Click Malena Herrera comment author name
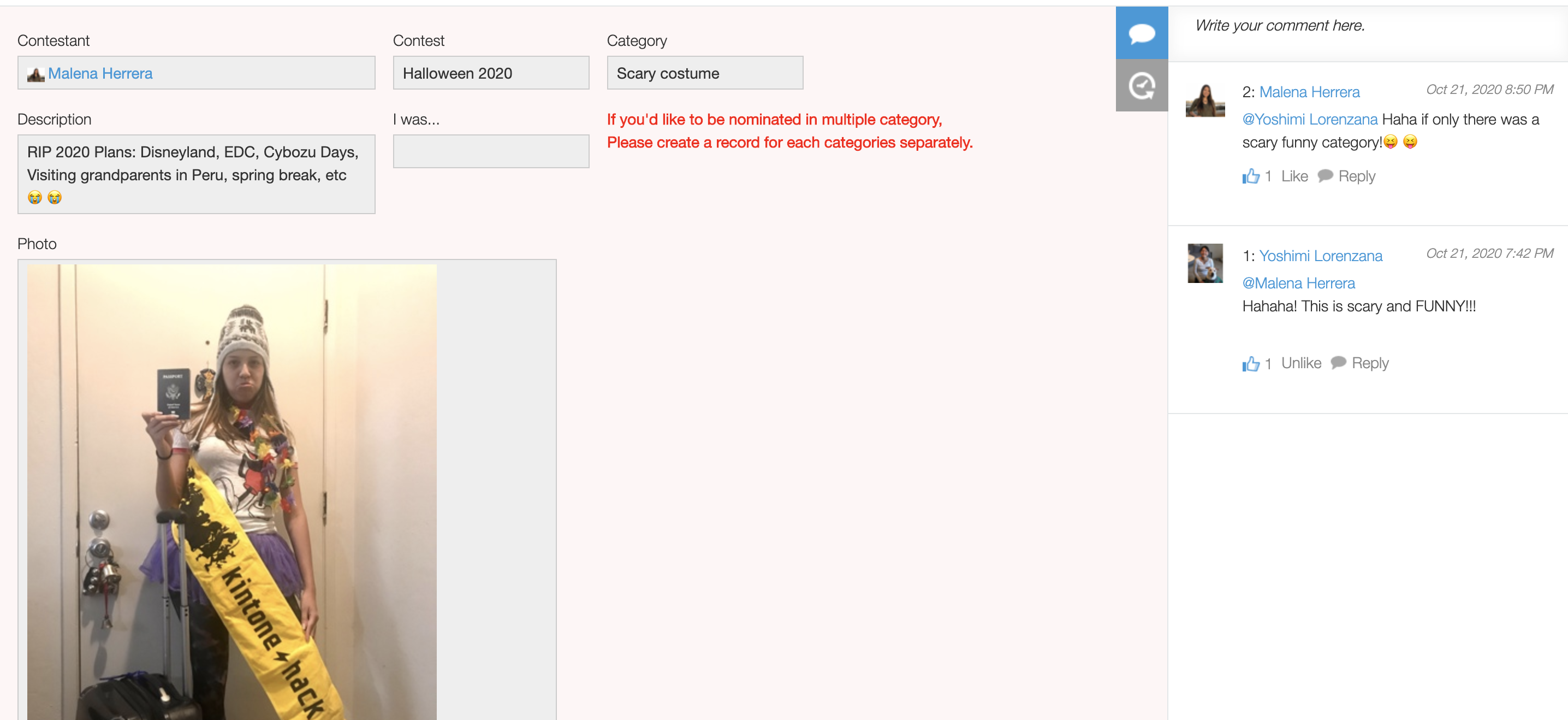This screenshot has width=1568, height=720. (1309, 92)
